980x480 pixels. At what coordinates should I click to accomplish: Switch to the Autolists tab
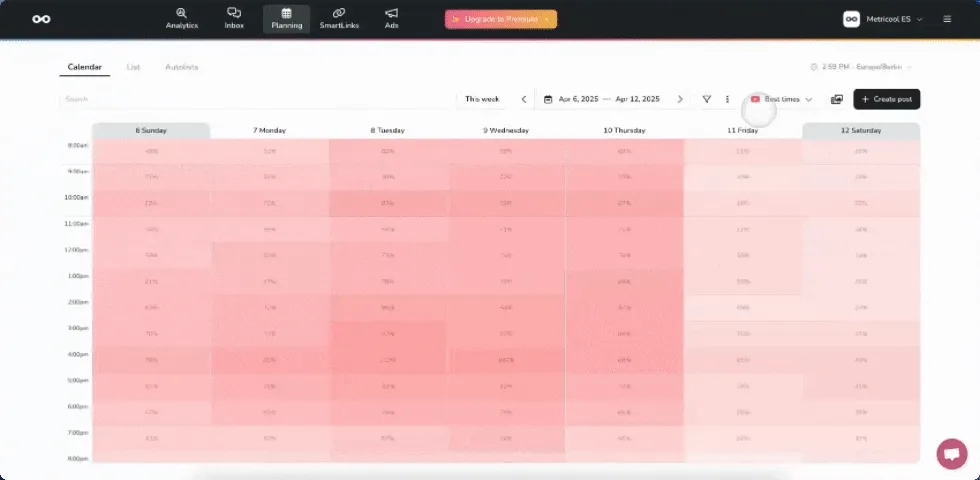[x=181, y=67]
